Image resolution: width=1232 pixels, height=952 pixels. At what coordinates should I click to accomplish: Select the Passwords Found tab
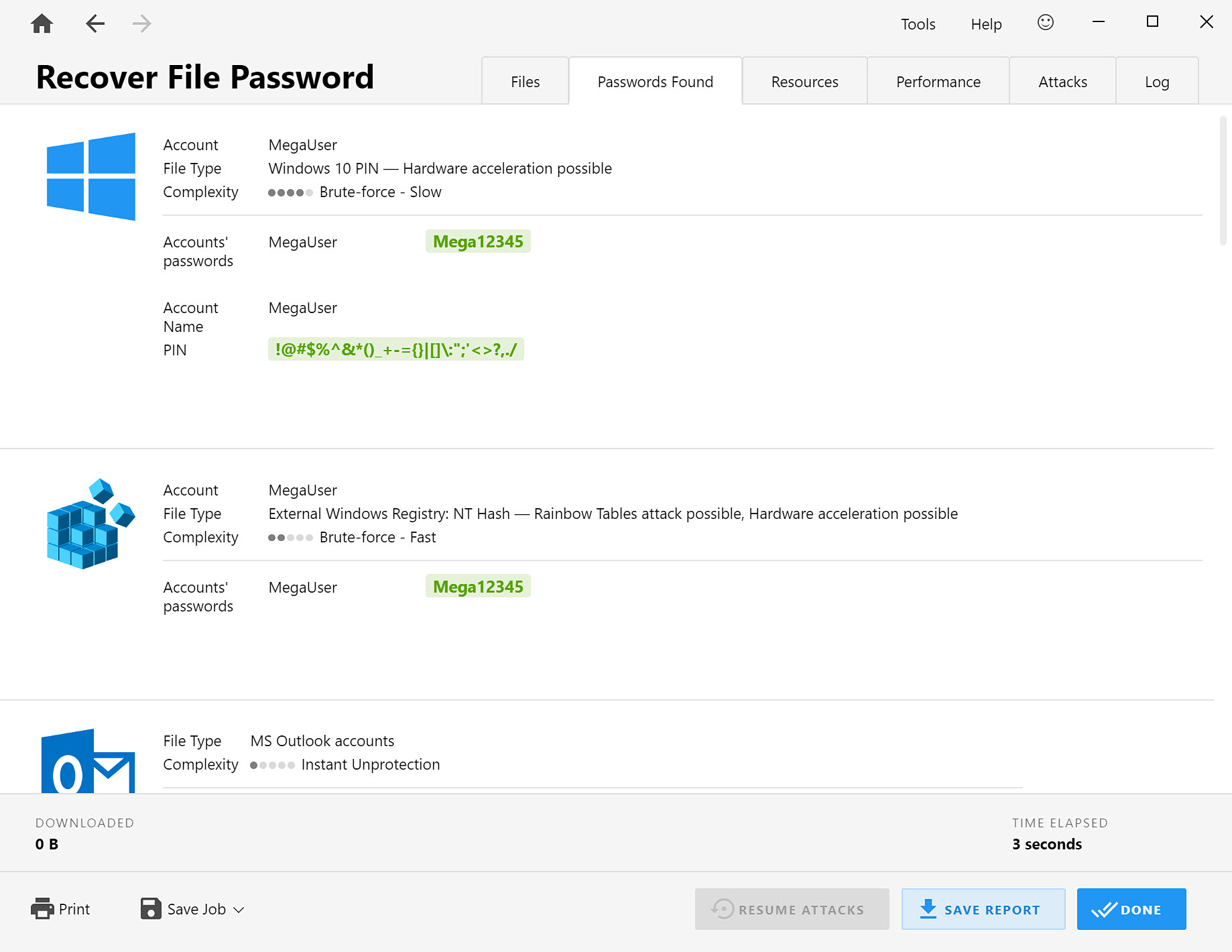click(x=655, y=80)
